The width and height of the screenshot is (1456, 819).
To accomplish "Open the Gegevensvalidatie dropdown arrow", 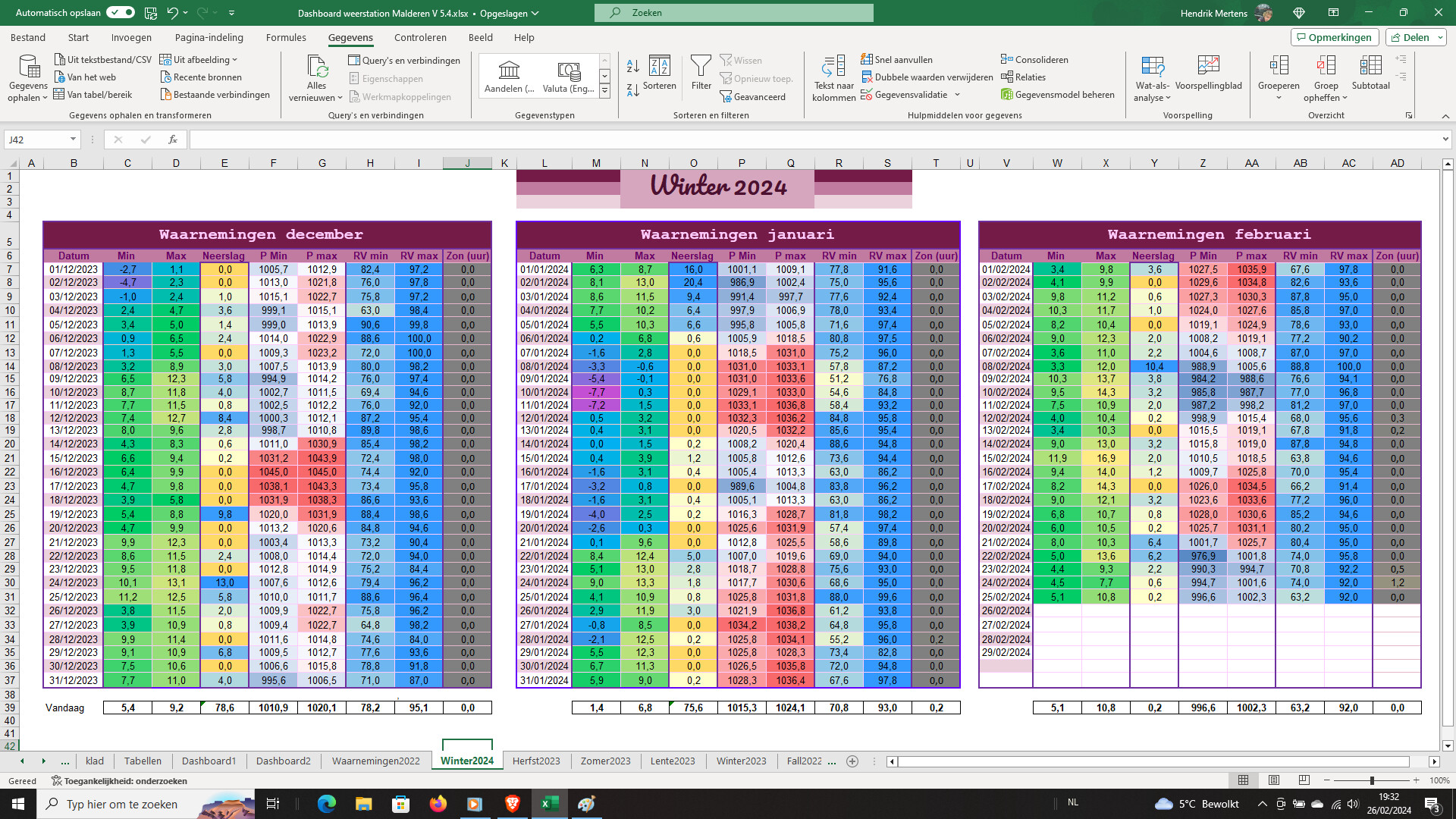I will pyautogui.click(x=957, y=95).
